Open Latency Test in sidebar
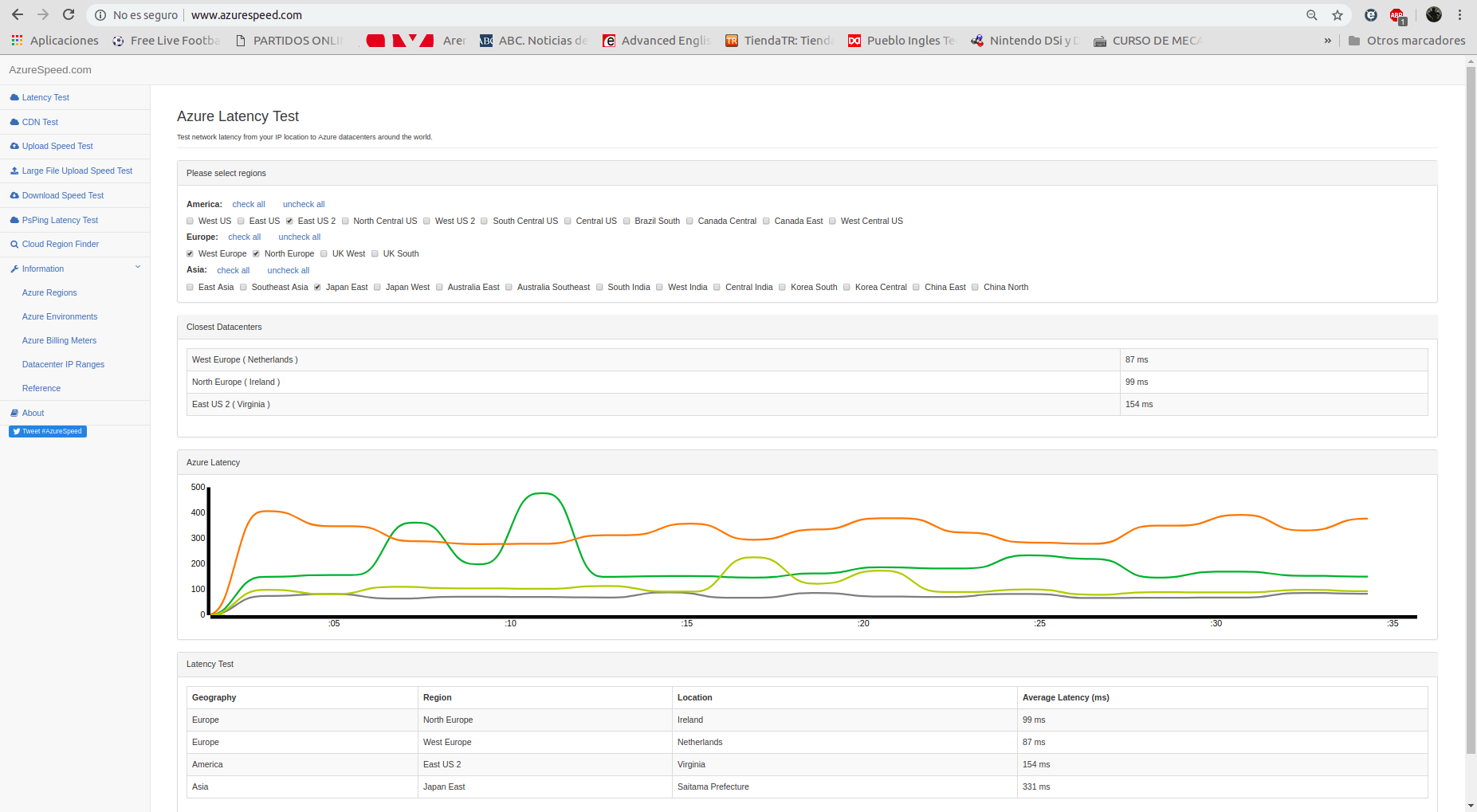1477x812 pixels. click(x=45, y=97)
